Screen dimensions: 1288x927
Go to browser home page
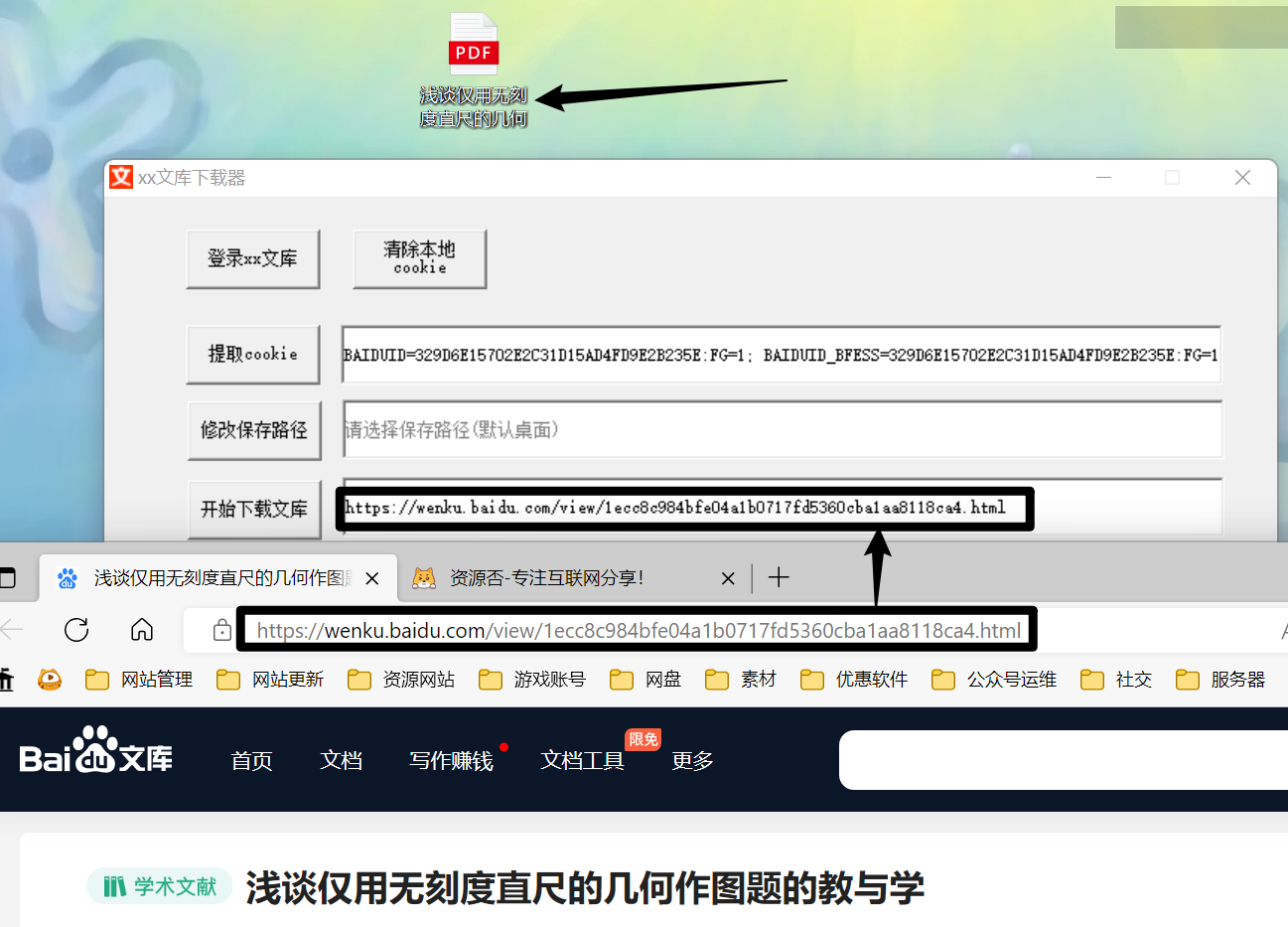pyautogui.click(x=142, y=629)
